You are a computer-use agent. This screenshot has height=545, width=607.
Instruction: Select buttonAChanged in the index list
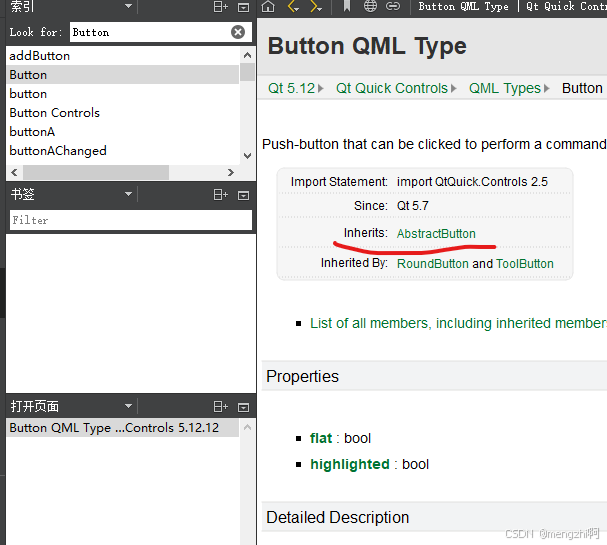(x=123, y=151)
